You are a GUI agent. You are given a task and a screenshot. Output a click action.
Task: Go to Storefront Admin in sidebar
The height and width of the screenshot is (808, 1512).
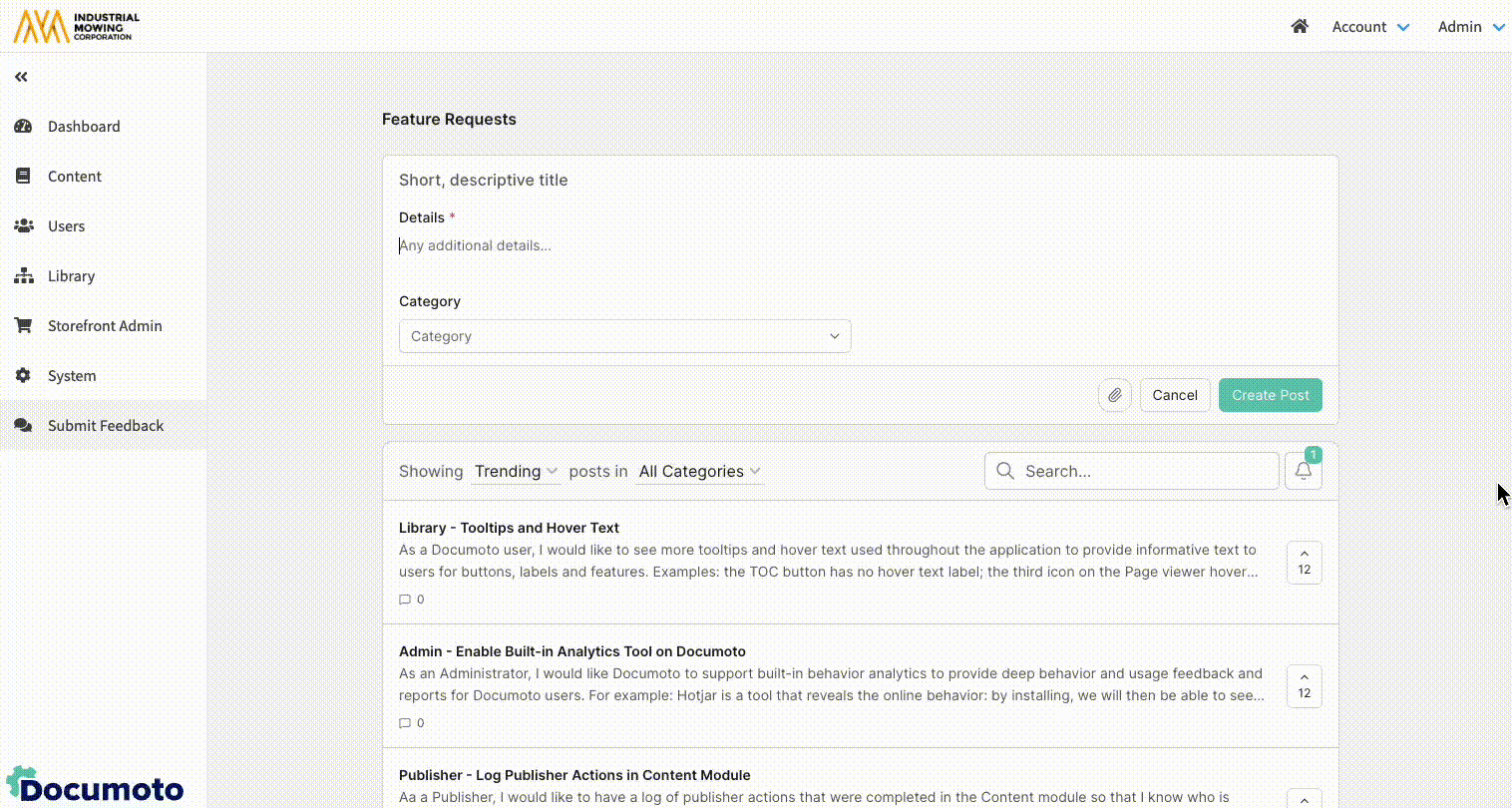[x=104, y=326]
